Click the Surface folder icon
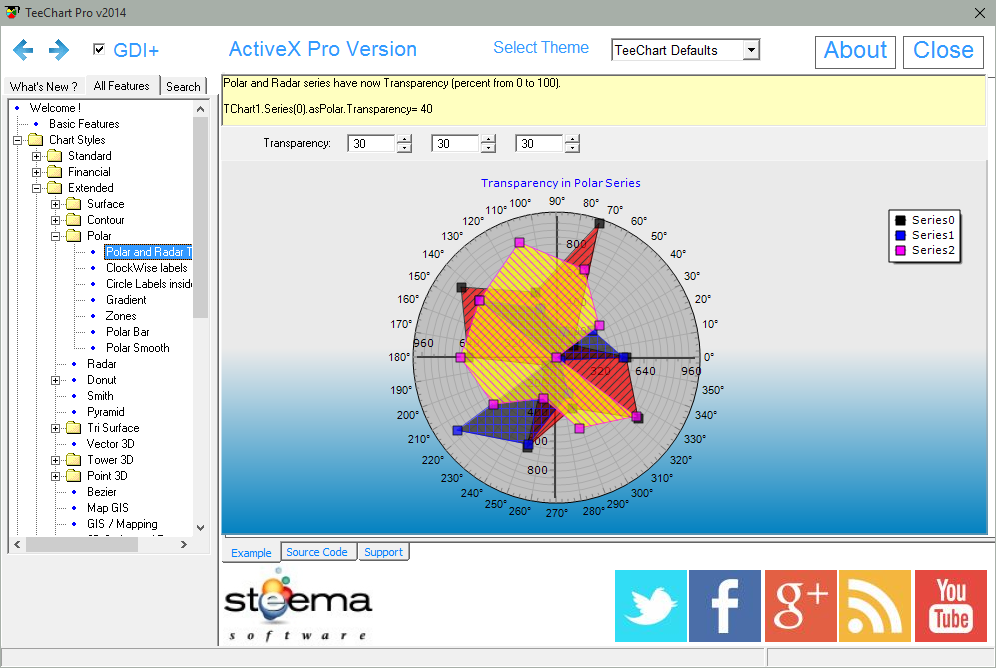The image size is (996, 668). point(74,204)
